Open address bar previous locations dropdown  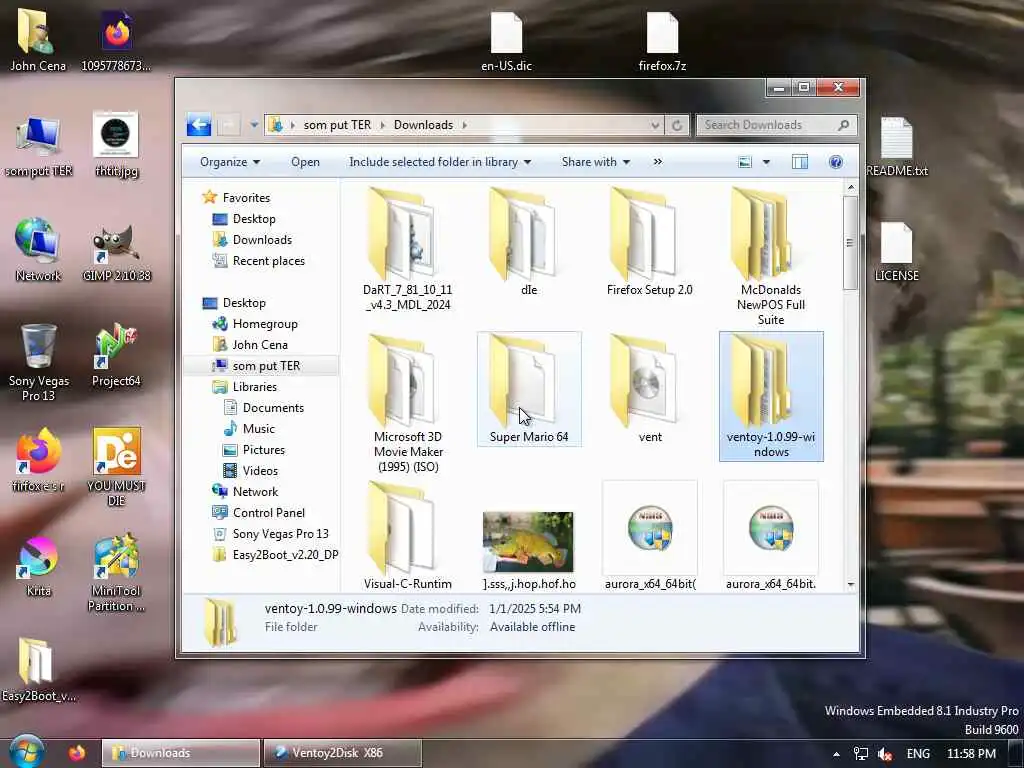click(x=655, y=125)
